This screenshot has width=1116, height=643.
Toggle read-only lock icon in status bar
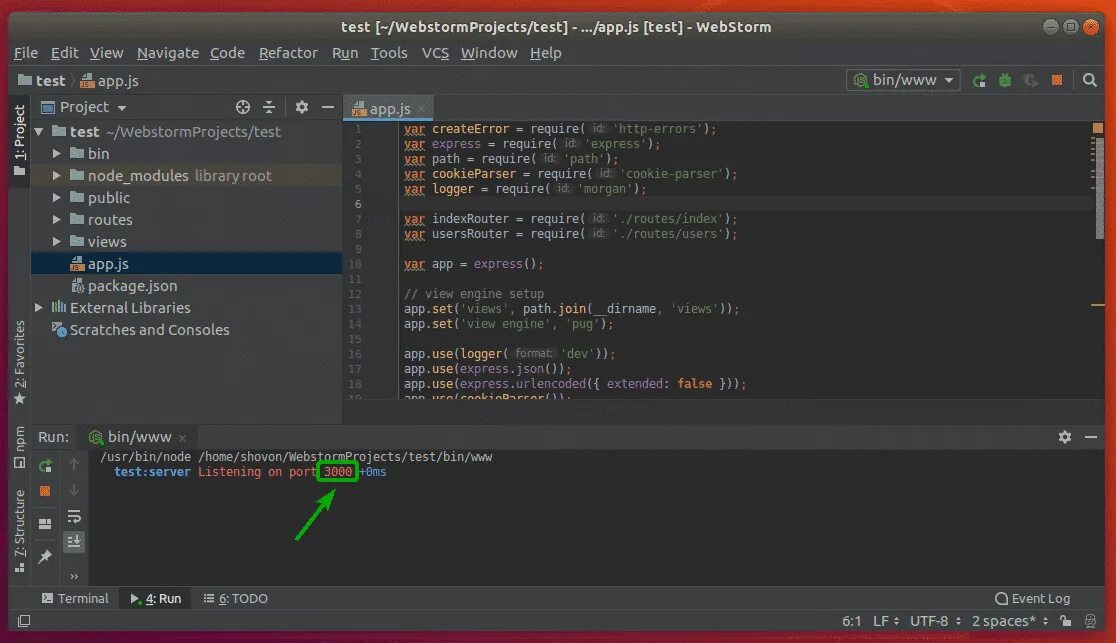pos(1065,621)
